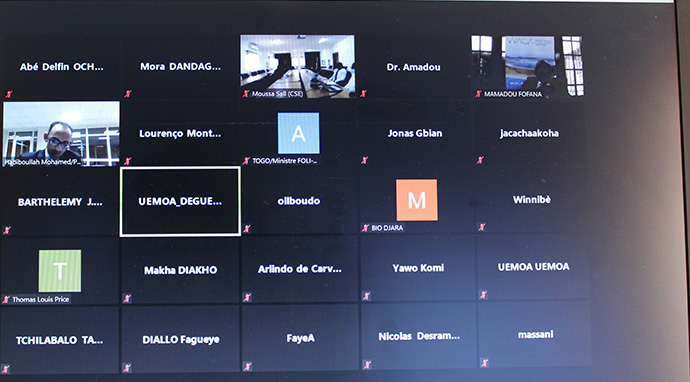Screen dimensions: 690x382
Task: Click muted mic icon on massani tile
Action: pos(484,363)
